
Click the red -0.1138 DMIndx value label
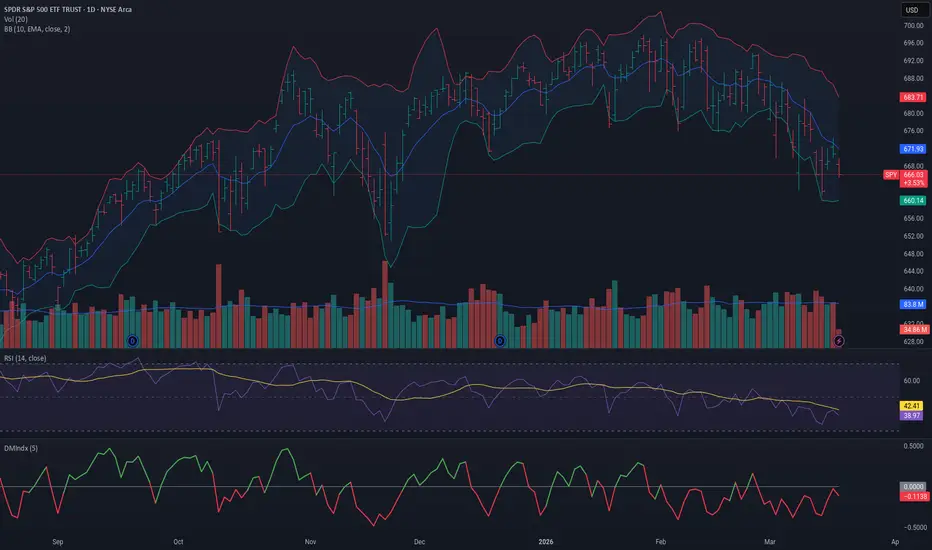(x=914, y=496)
